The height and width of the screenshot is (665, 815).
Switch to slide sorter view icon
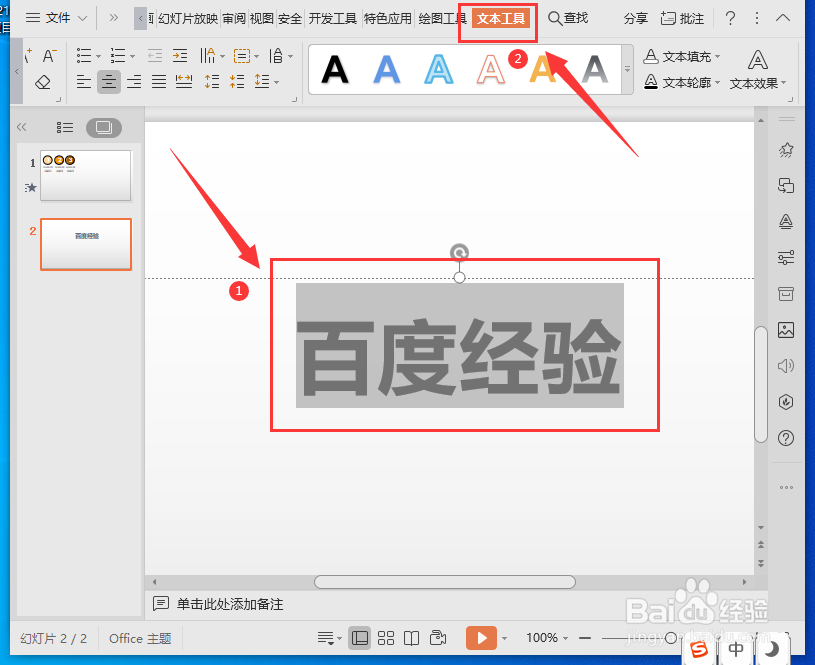coord(386,638)
